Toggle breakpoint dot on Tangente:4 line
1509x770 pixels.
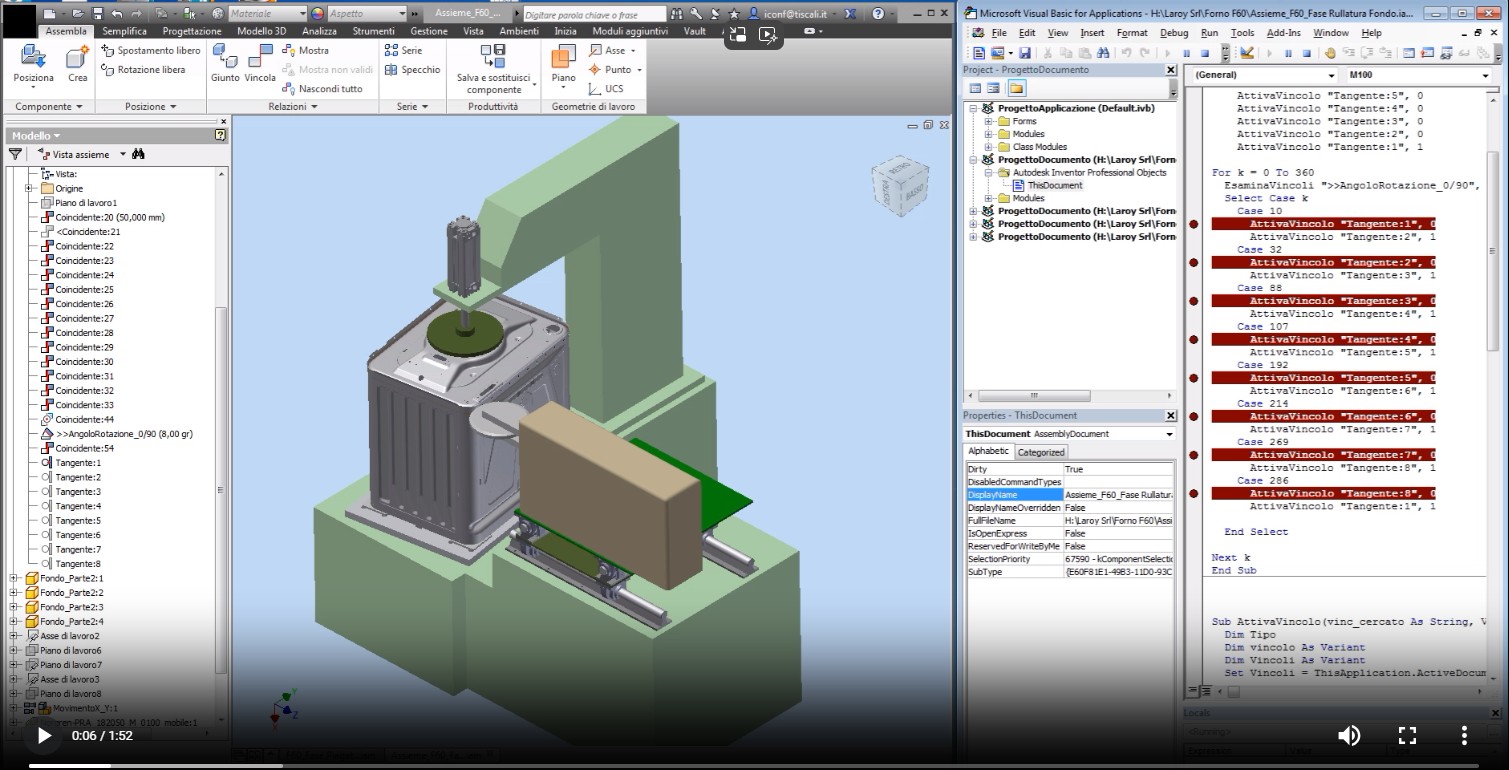coord(1193,340)
